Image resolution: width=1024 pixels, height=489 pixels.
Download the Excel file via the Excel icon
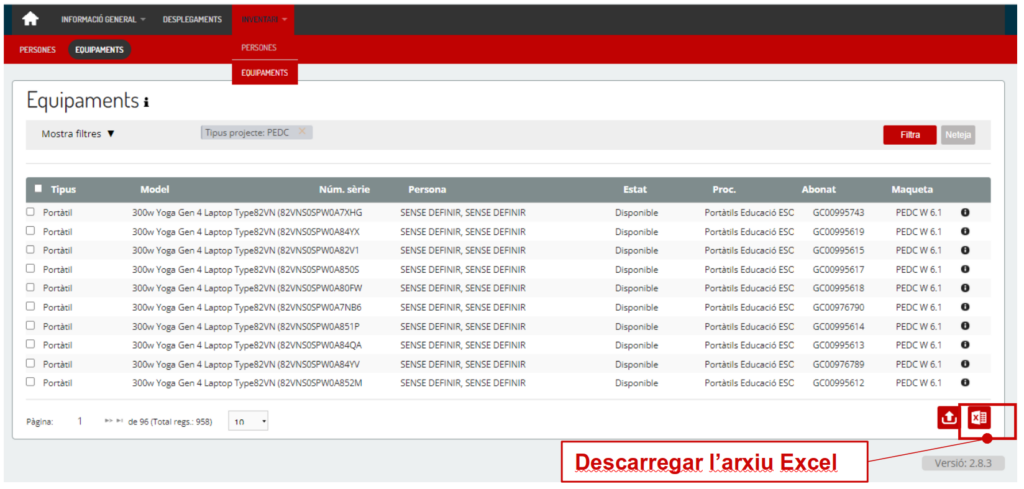[979, 419]
